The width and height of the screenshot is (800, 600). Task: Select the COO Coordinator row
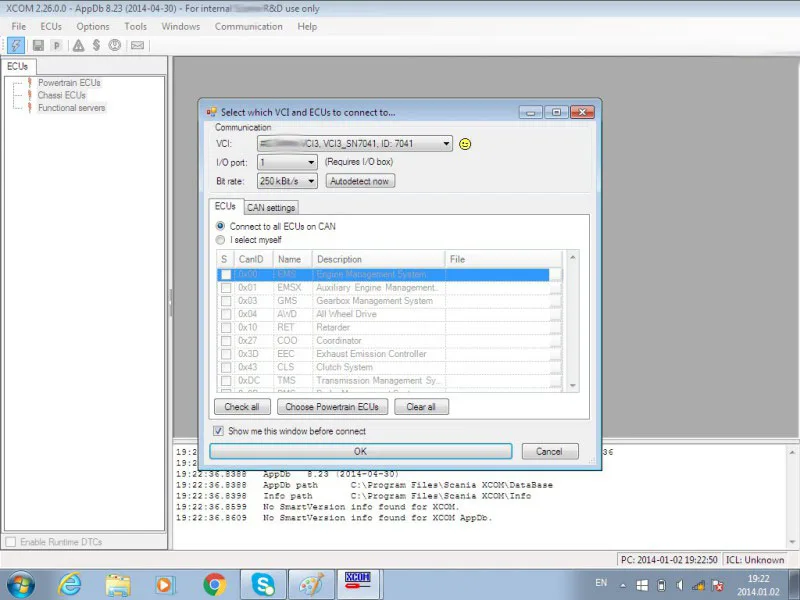[x=389, y=341]
